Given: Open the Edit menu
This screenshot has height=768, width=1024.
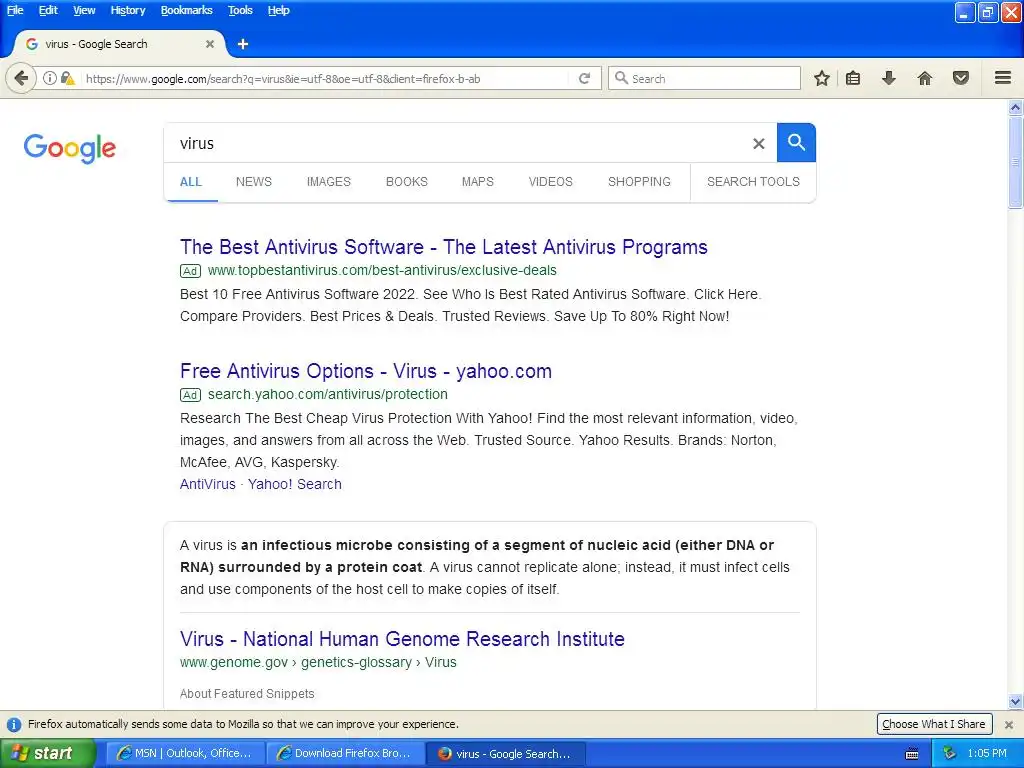Looking at the screenshot, I should (x=48, y=10).
